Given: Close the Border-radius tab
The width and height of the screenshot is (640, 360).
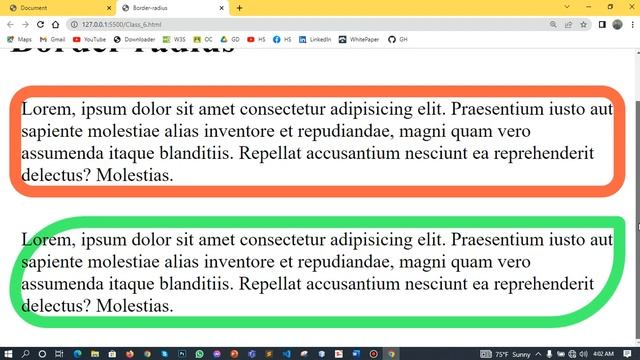Looking at the screenshot, I should point(222,8).
